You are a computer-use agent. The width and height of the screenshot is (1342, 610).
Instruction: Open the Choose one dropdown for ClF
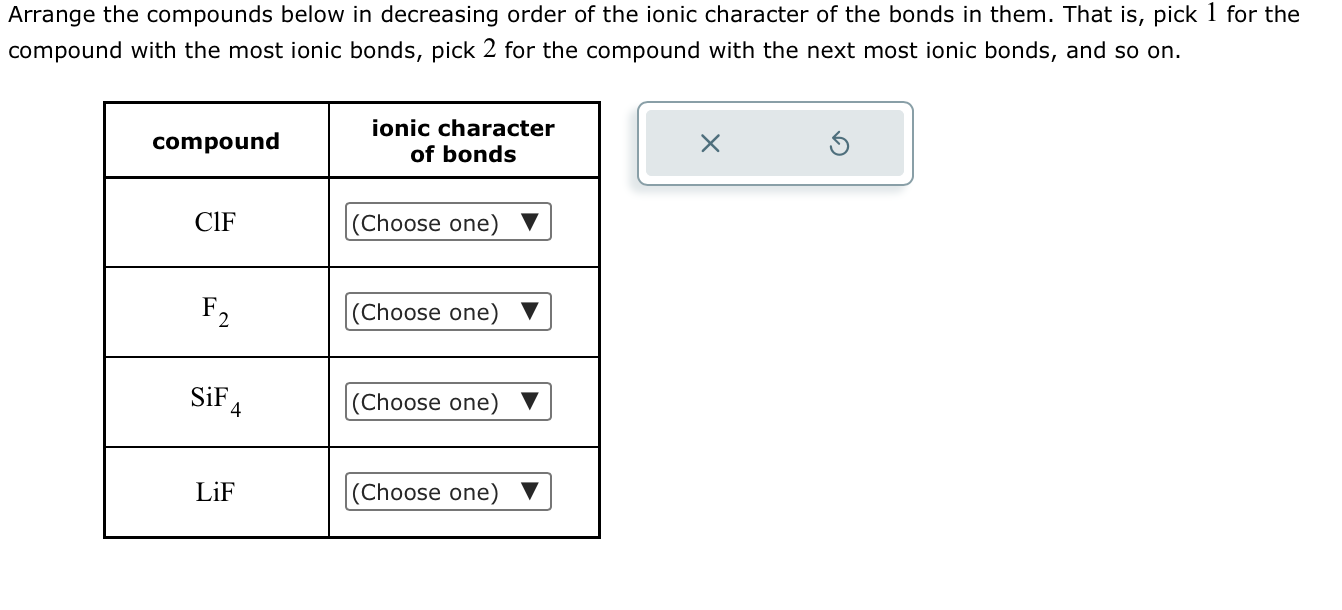point(448,222)
